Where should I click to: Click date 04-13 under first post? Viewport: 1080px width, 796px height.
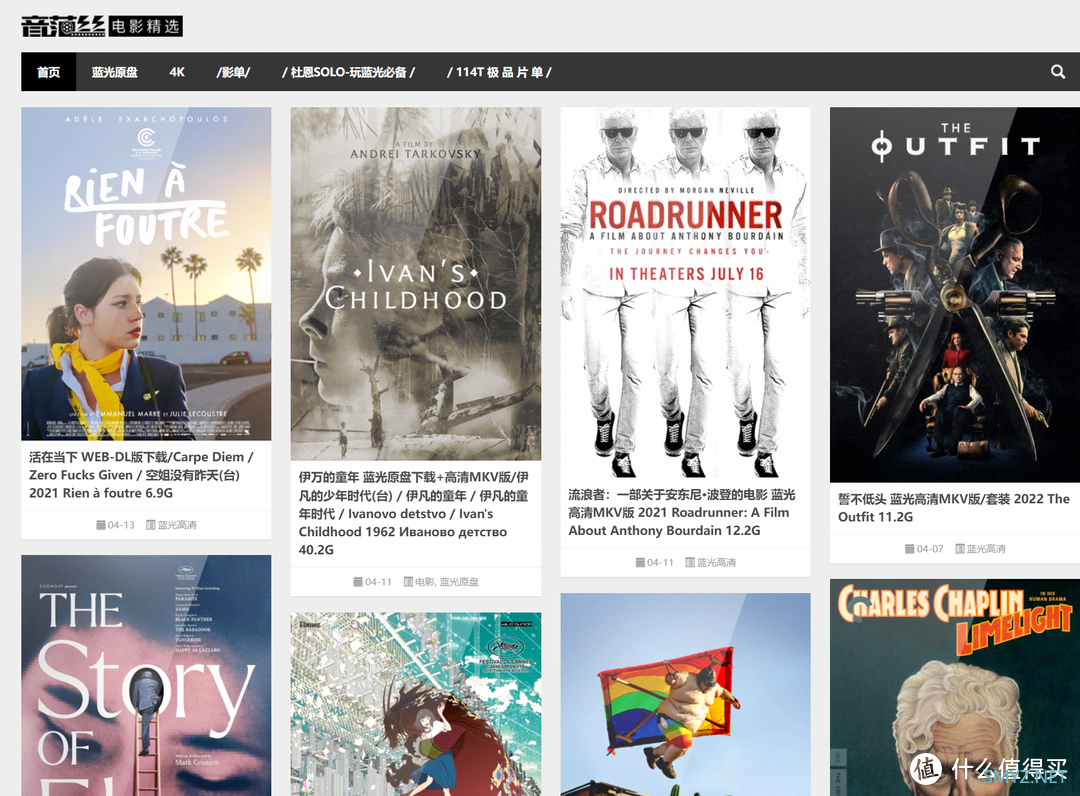click(x=121, y=525)
